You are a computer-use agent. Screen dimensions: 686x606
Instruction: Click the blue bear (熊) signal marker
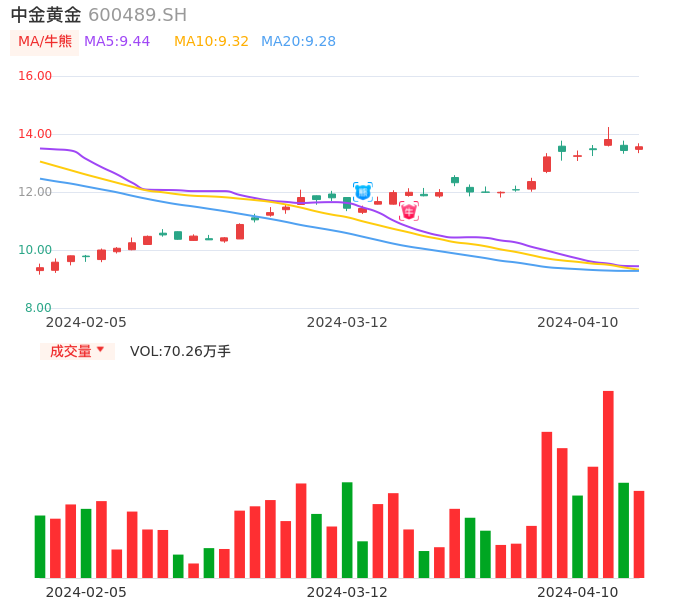362,191
